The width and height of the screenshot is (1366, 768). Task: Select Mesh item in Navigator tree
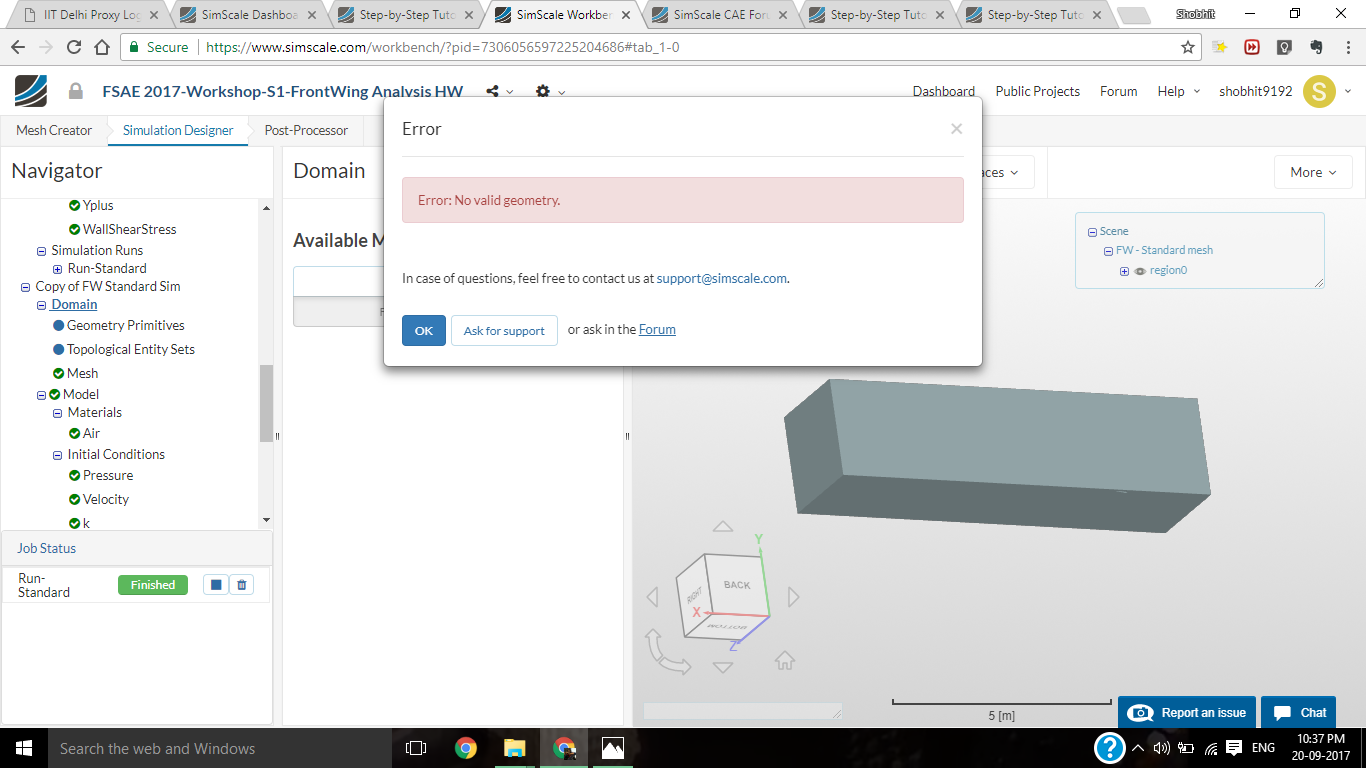[x=82, y=373]
